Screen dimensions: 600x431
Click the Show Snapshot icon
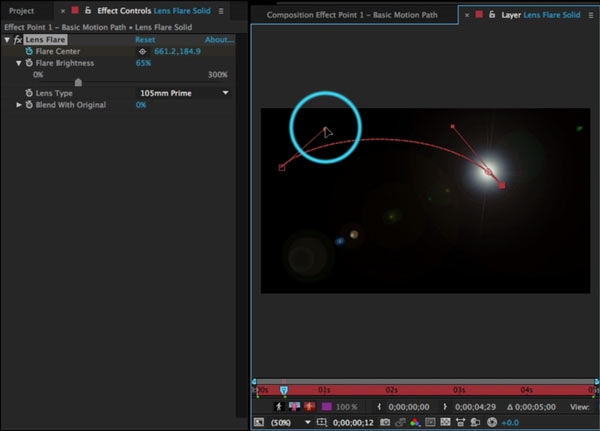[400, 422]
